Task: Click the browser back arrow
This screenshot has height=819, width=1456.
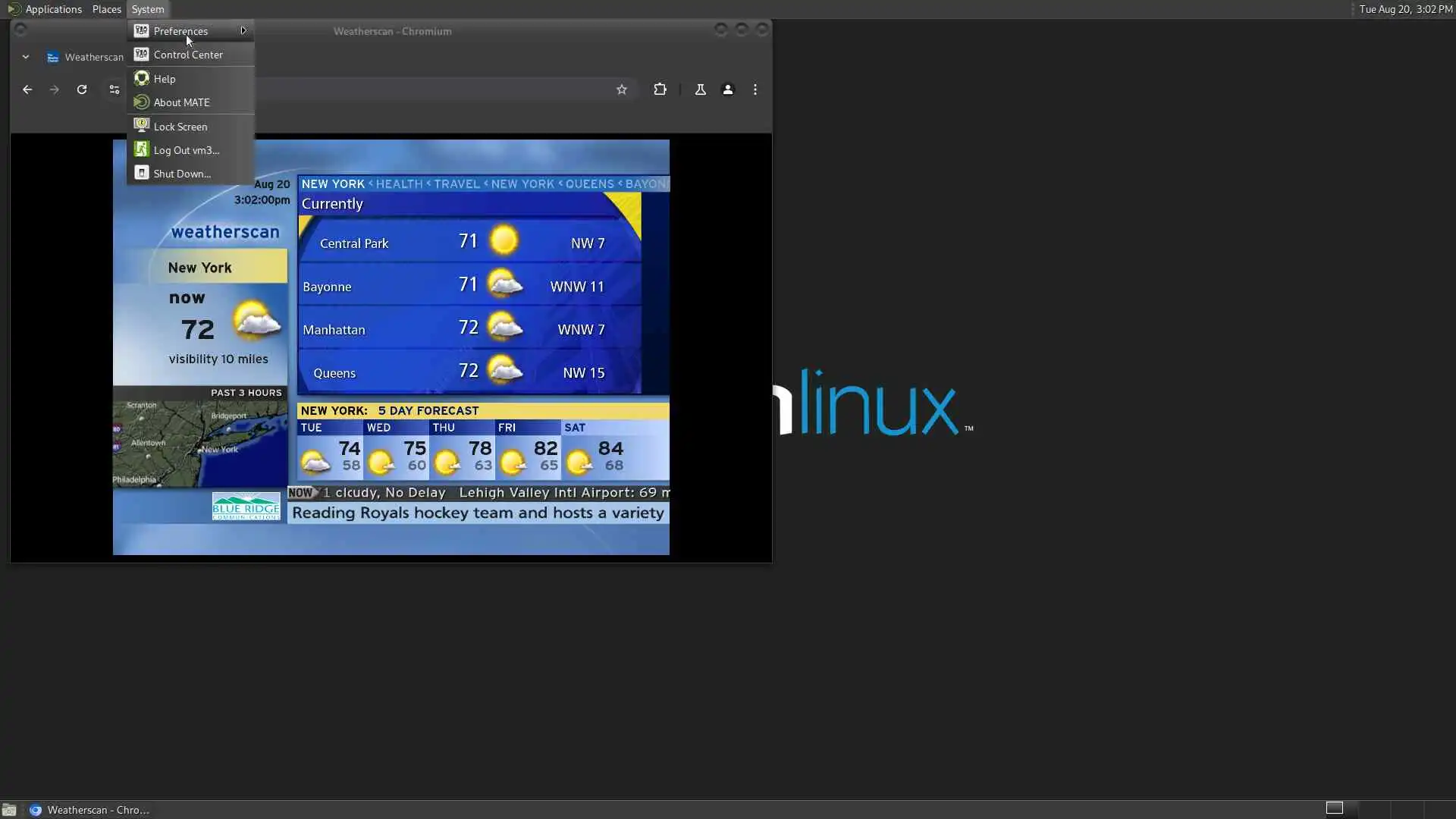Action: tap(27, 89)
